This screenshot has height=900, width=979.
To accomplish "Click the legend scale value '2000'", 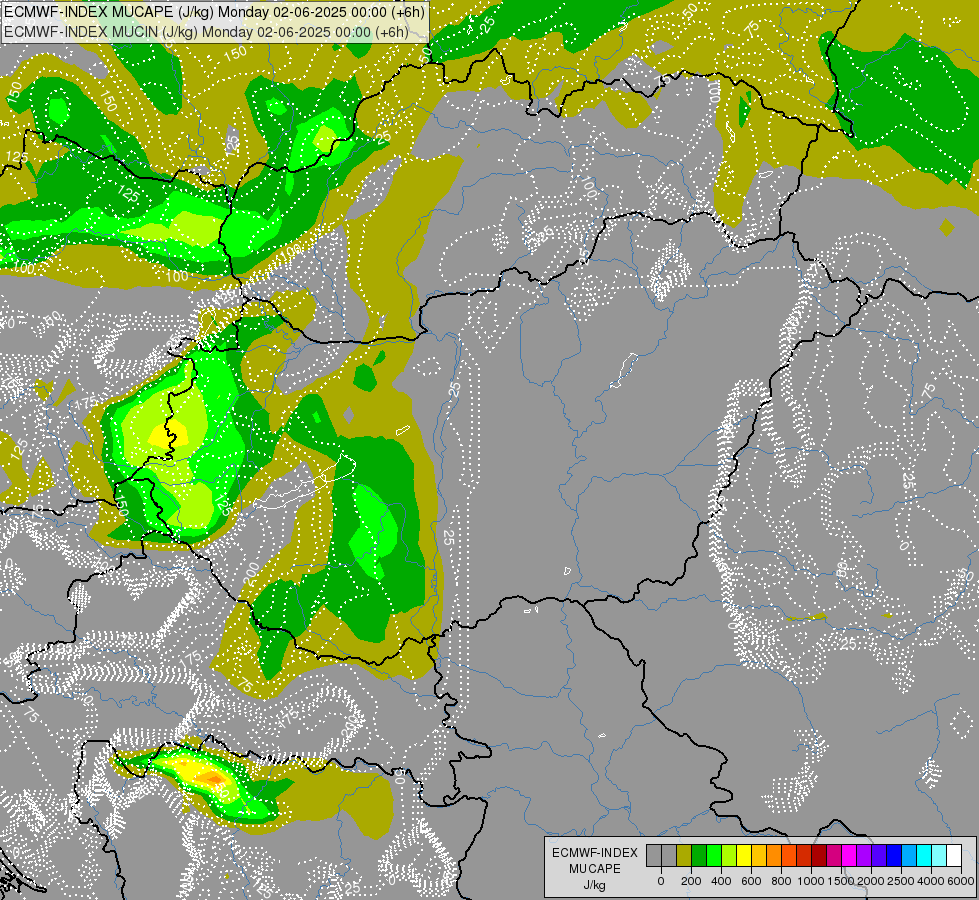I will coord(871,881).
